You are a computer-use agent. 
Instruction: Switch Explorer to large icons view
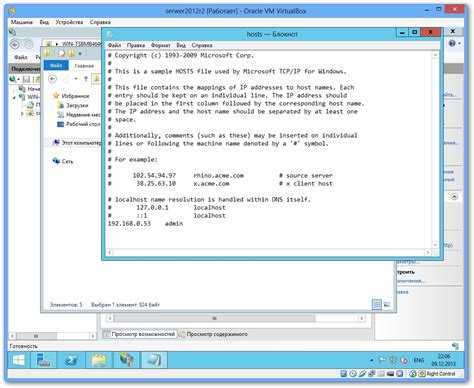coord(387,304)
